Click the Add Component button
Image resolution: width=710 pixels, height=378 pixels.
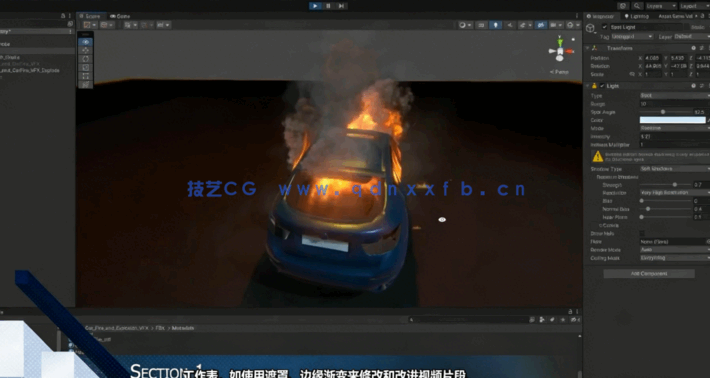[x=649, y=273]
